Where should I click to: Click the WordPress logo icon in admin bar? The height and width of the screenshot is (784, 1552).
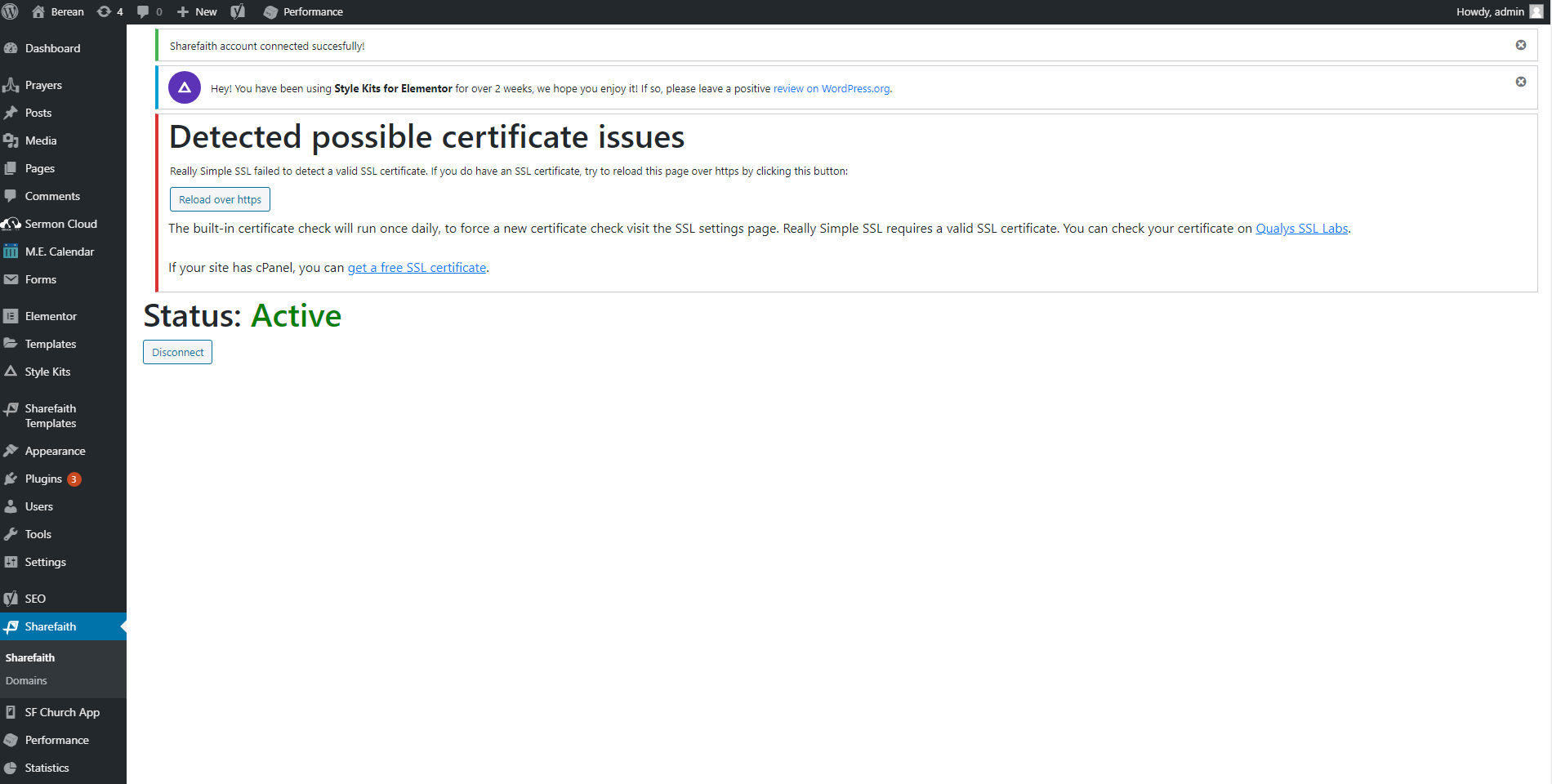pyautogui.click(x=11, y=11)
